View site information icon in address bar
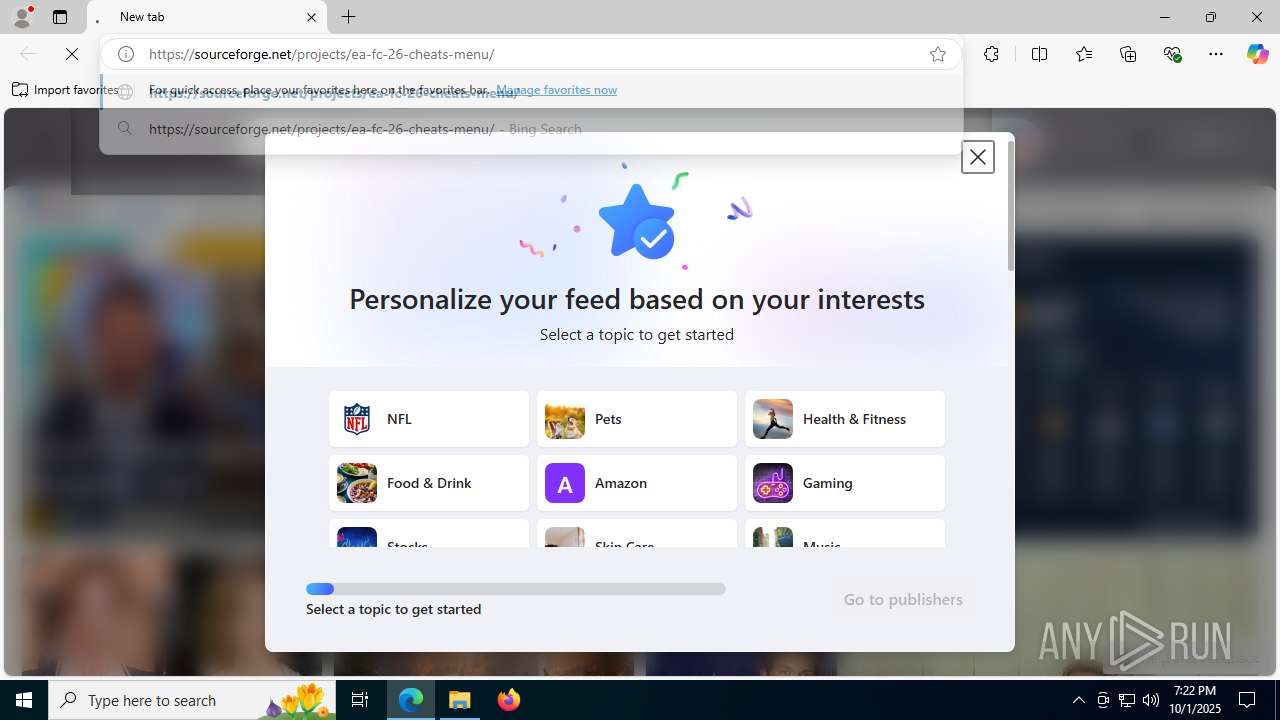The image size is (1280, 720). click(126, 54)
